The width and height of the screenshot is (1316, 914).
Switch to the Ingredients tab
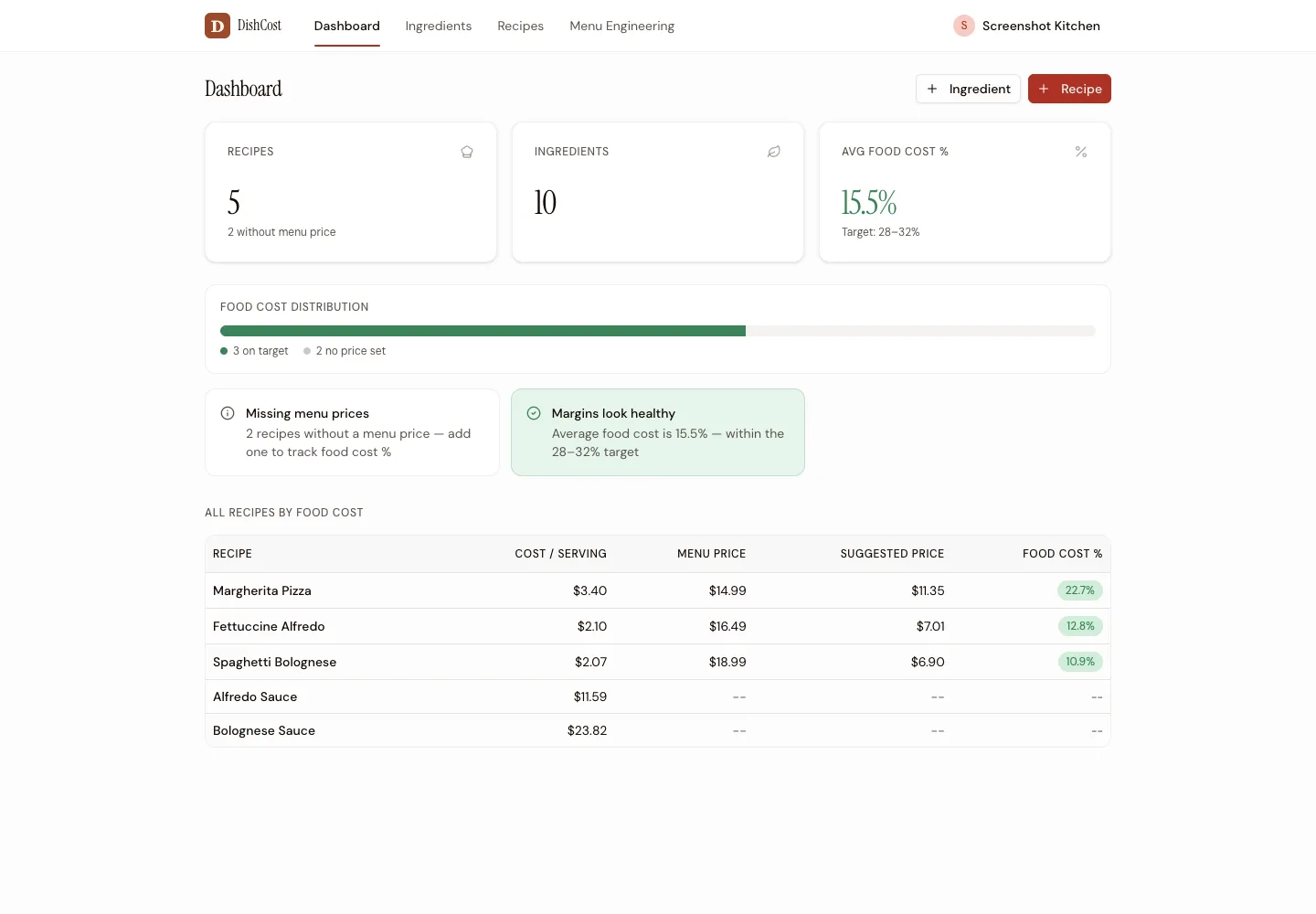439,26
